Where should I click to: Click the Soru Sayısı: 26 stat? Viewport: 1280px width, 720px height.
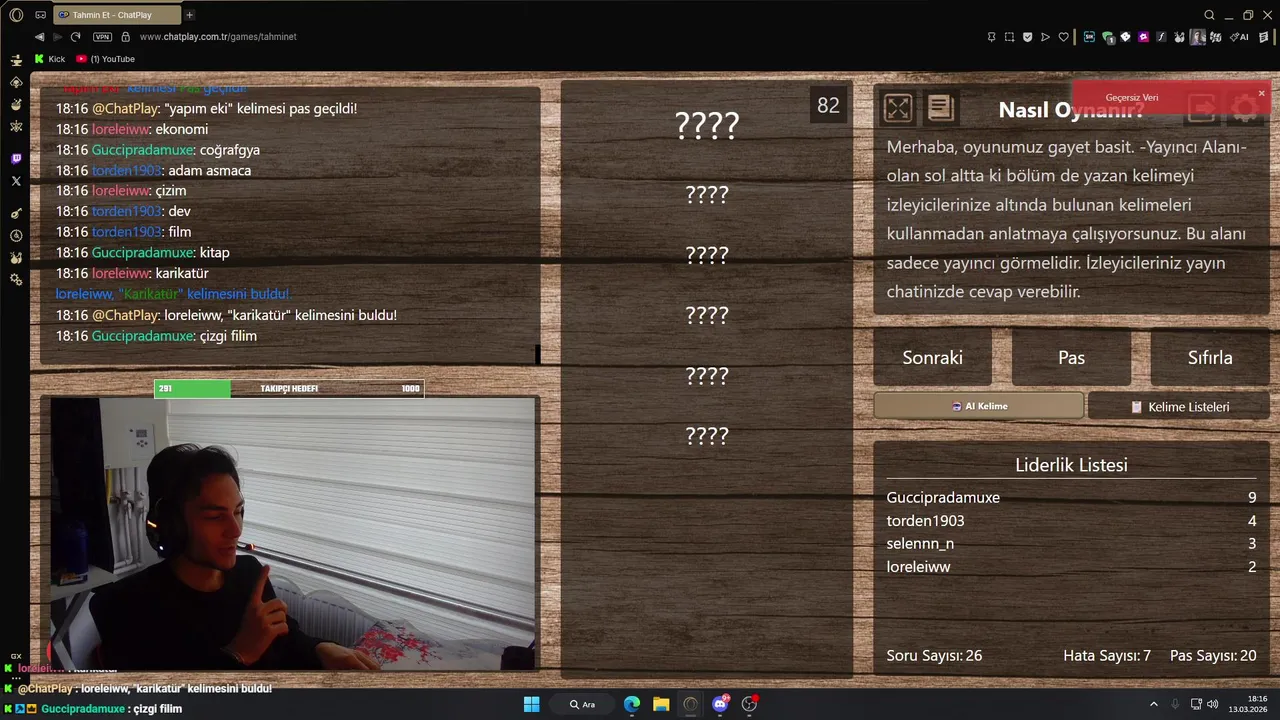[934, 656]
